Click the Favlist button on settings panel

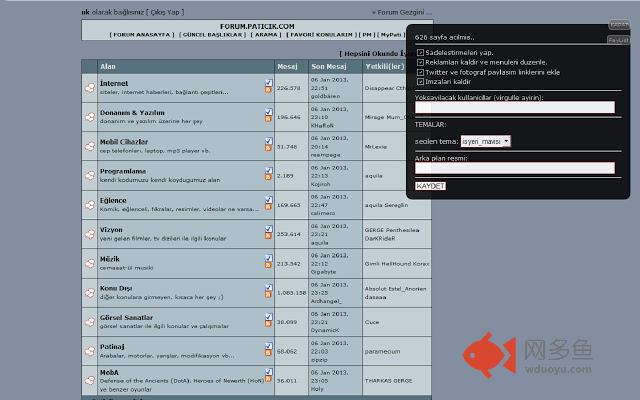tap(618, 40)
